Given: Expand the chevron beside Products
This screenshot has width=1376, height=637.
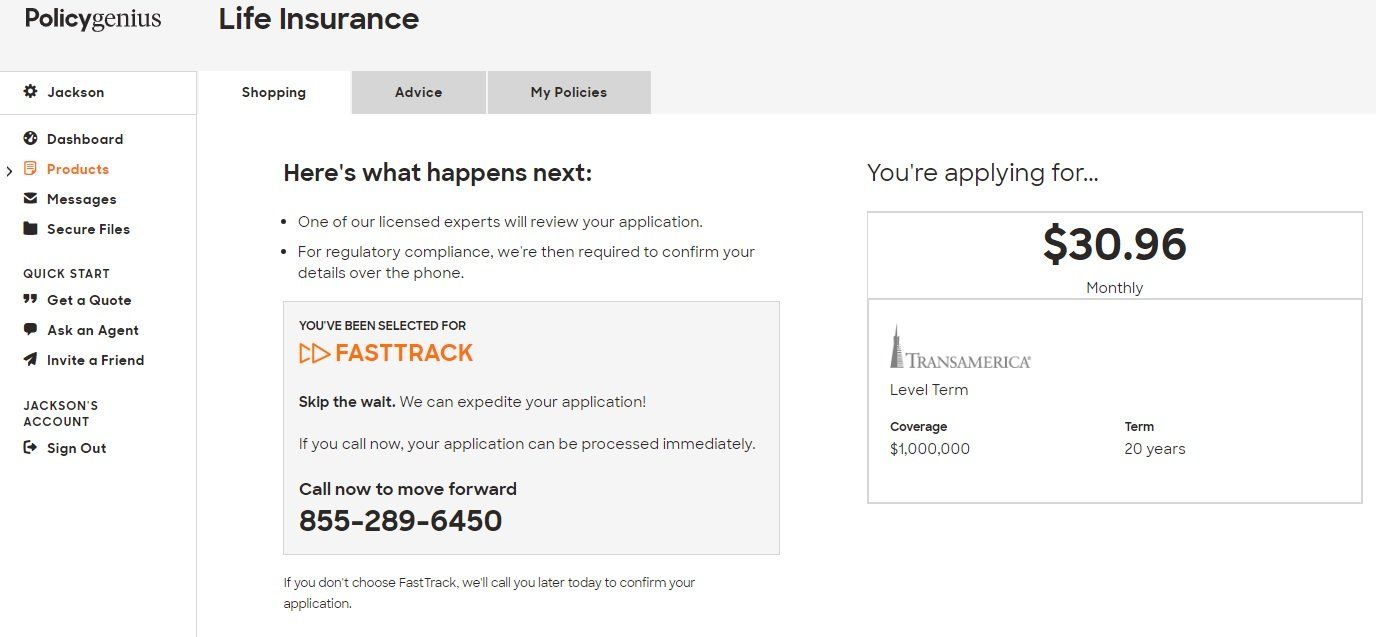Looking at the screenshot, I should pos(9,170).
